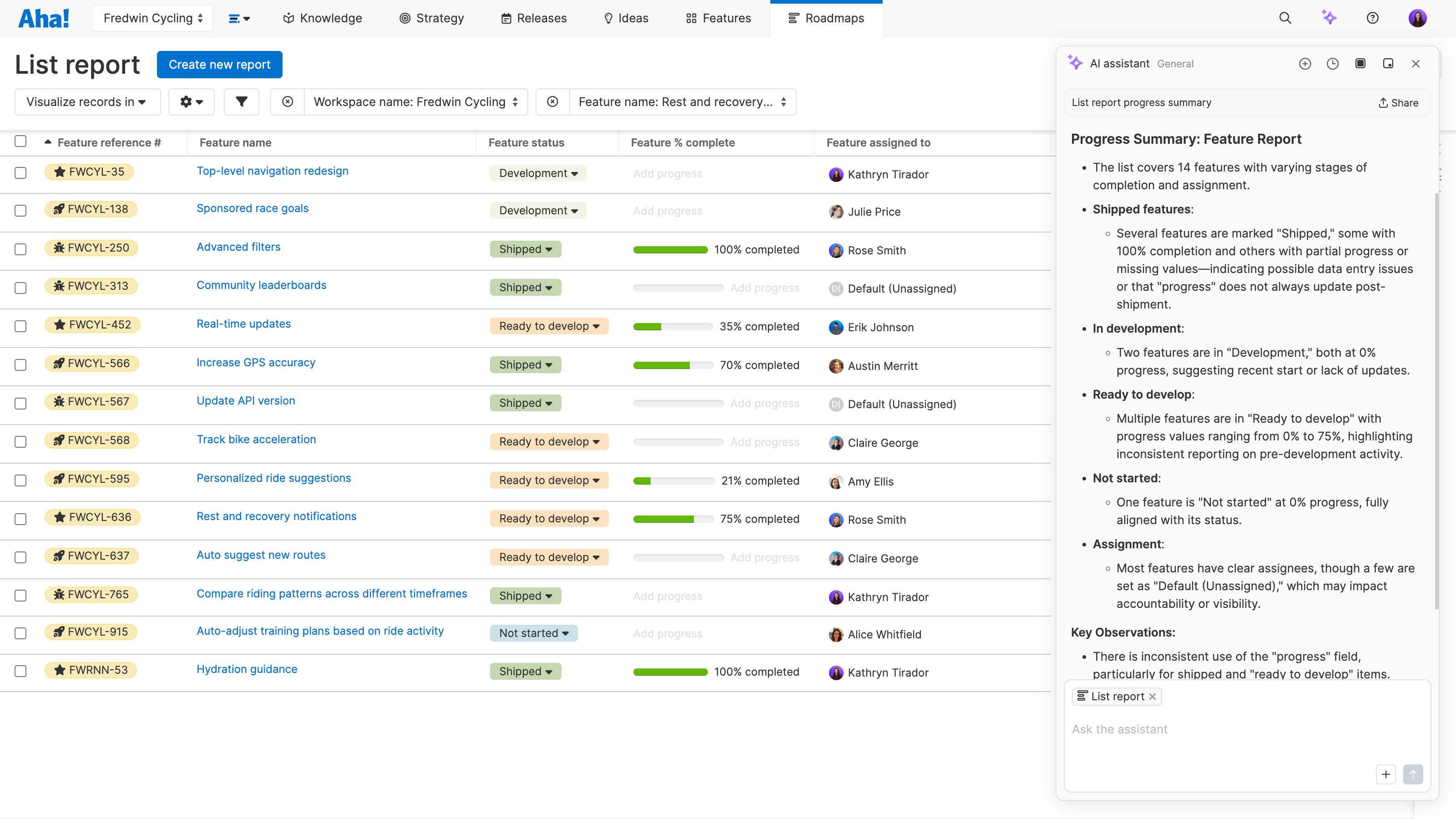Open the Ideas menu in navigation
This screenshot has height=819, width=1456.
[x=626, y=18]
